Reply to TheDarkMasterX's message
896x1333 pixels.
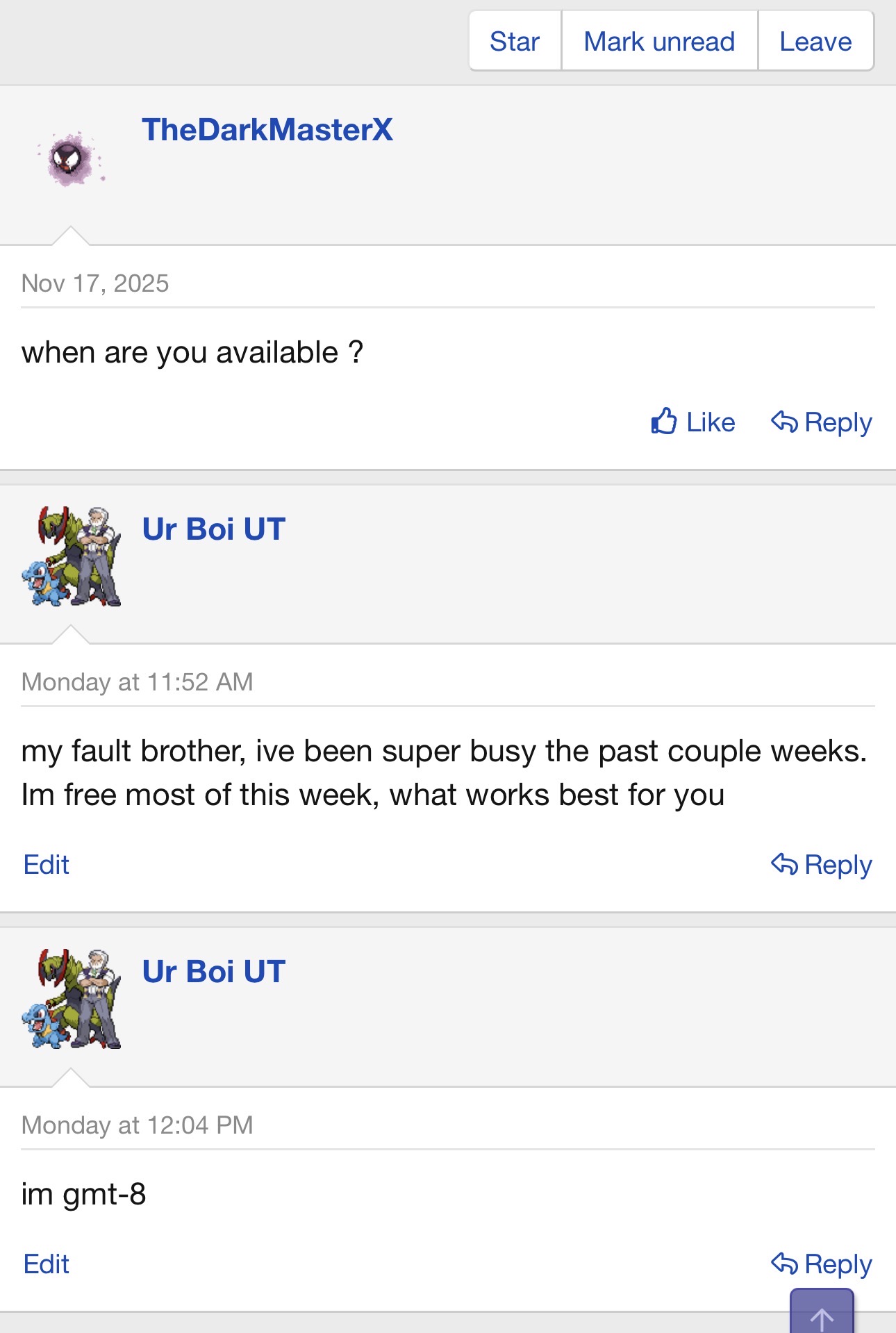[x=822, y=422]
